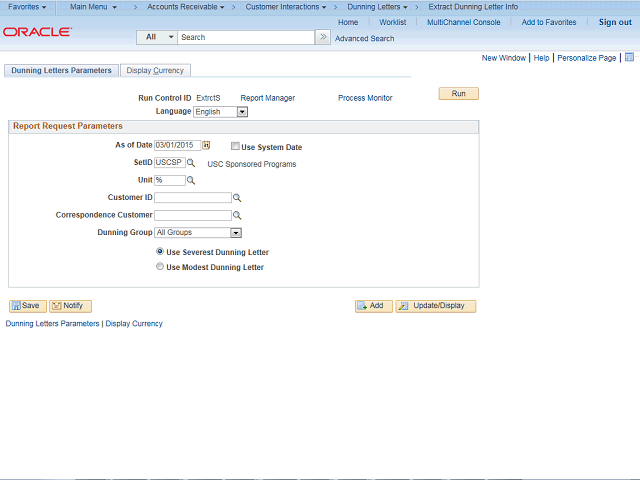
Task: Open the Correspondence Customer lookup magnifier
Action: click(237, 216)
